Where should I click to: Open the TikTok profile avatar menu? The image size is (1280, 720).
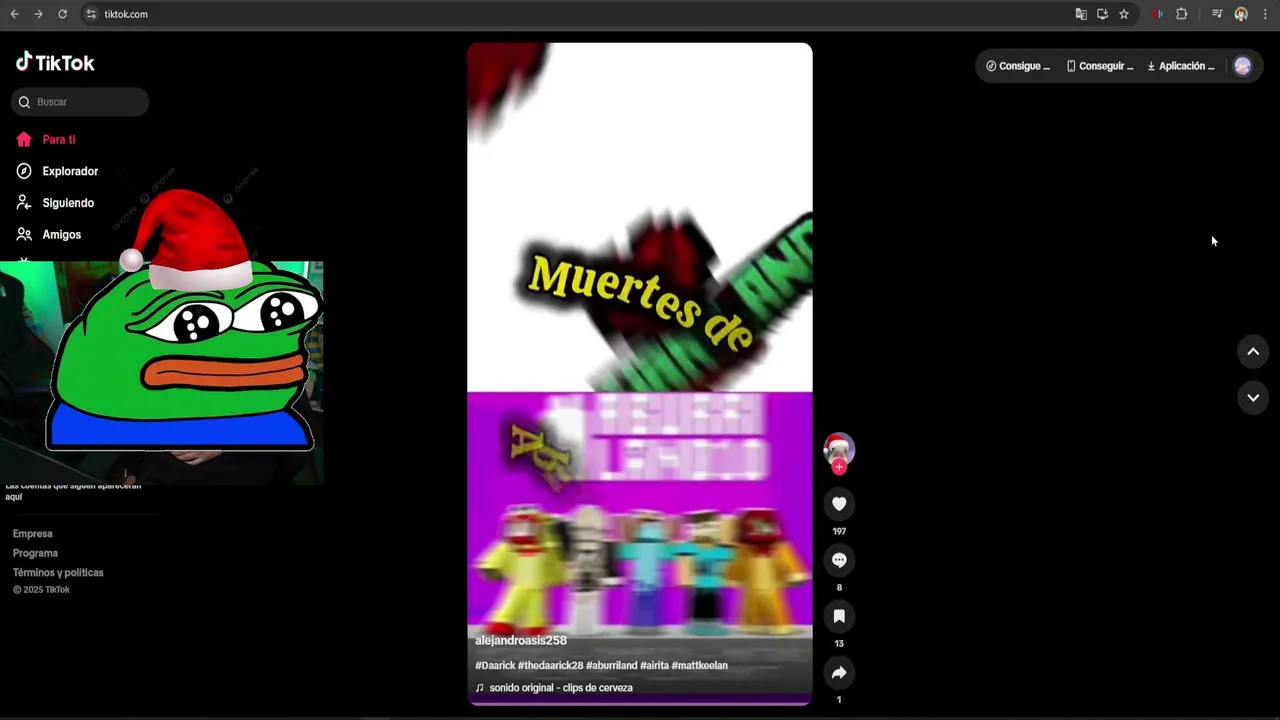pyautogui.click(x=1242, y=66)
